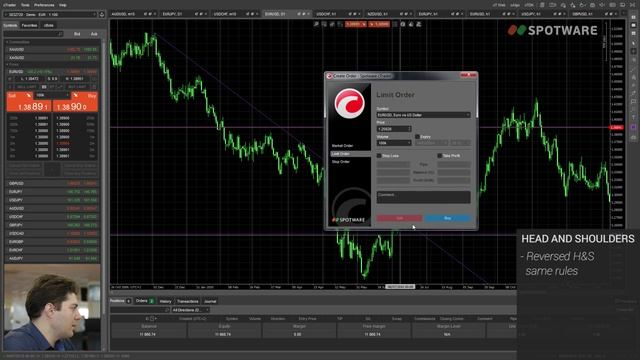Image resolution: width=640 pixels, height=360 pixels.
Task: Open the Help menu
Action: pos(62,5)
